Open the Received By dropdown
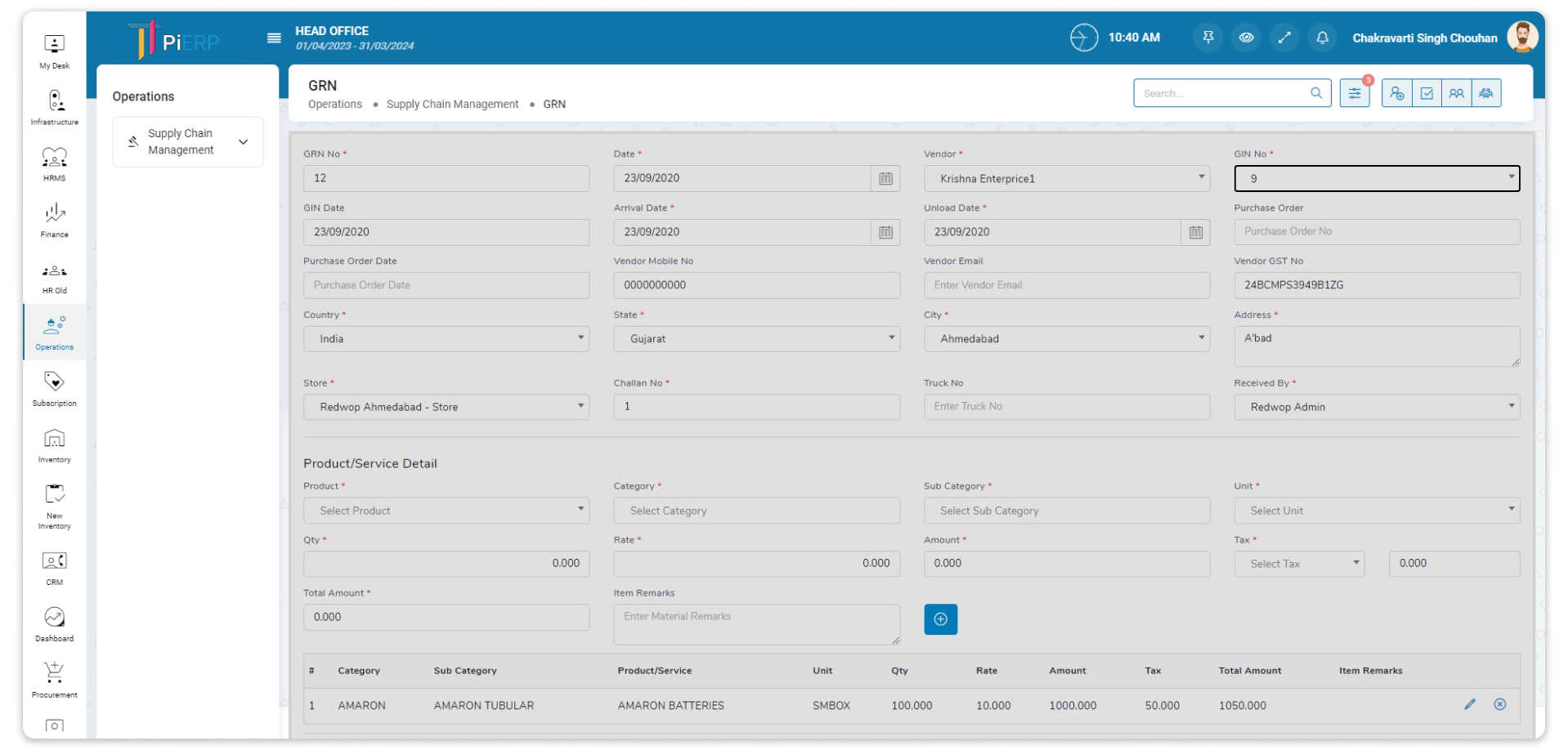The height and width of the screenshot is (750, 1568). tap(1377, 407)
